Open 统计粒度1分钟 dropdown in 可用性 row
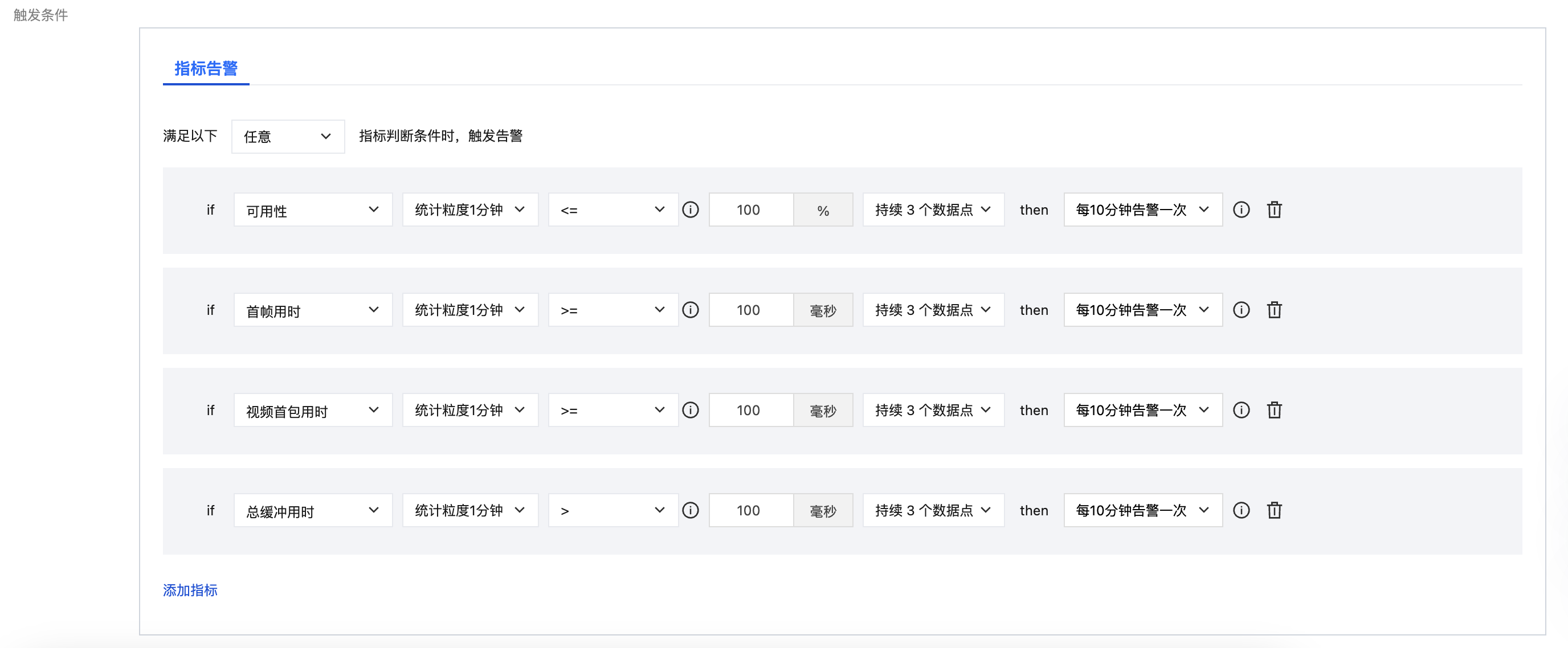The height and width of the screenshot is (648, 1568). [470, 210]
